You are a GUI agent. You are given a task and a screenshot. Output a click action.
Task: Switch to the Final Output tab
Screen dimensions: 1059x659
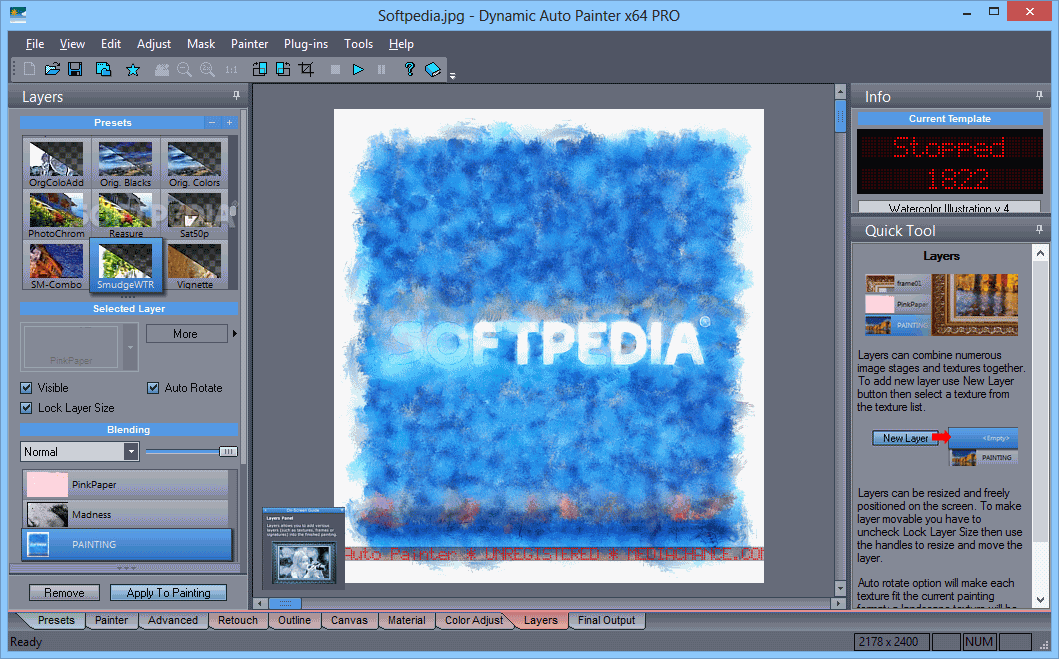pyautogui.click(x=606, y=621)
